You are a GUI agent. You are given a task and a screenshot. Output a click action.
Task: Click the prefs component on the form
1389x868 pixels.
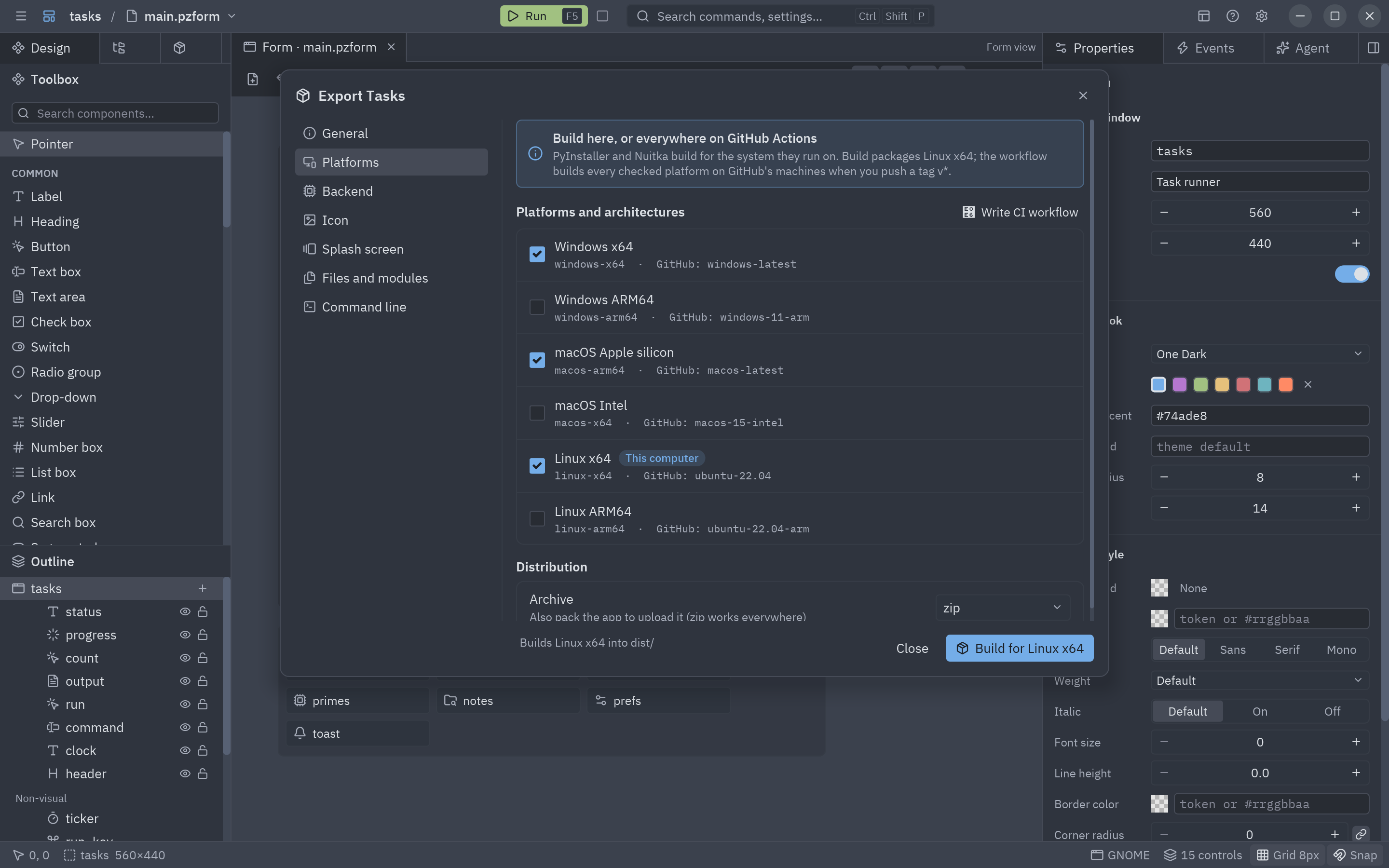pyautogui.click(x=658, y=701)
